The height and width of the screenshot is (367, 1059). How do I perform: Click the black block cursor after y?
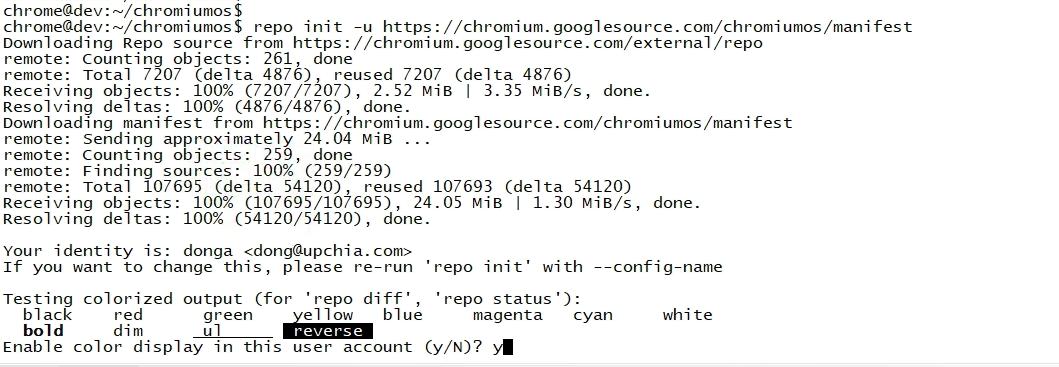click(509, 347)
